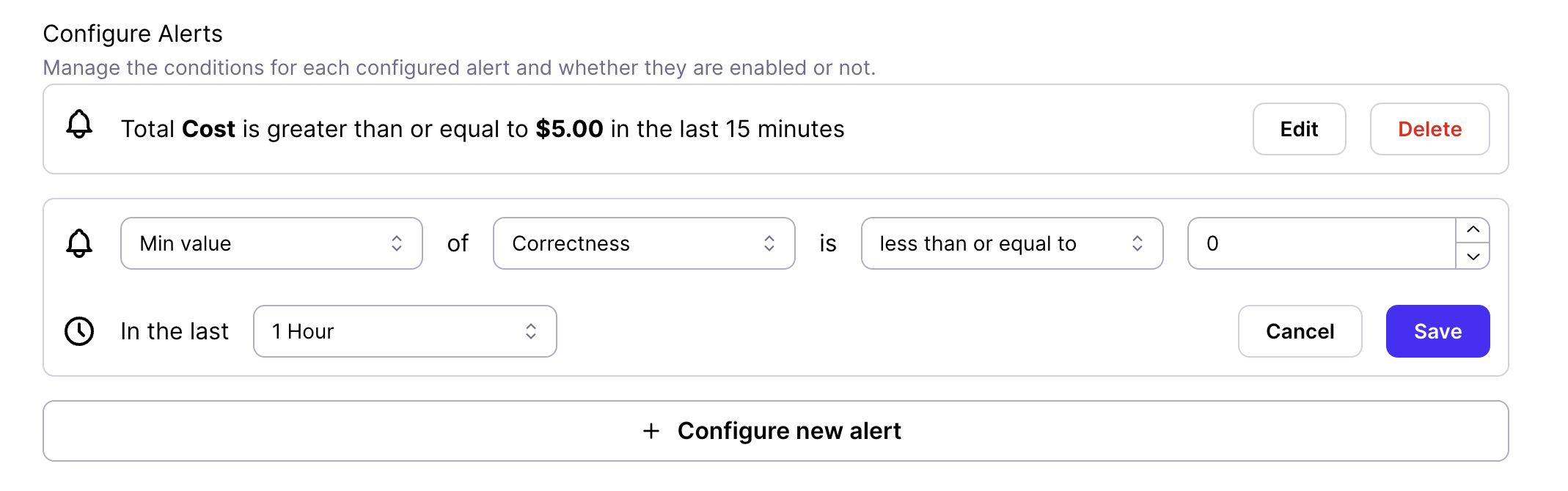The width and height of the screenshot is (1568, 491).
Task: Click the bell icon beside Total Cost alert
Action: pos(79,125)
